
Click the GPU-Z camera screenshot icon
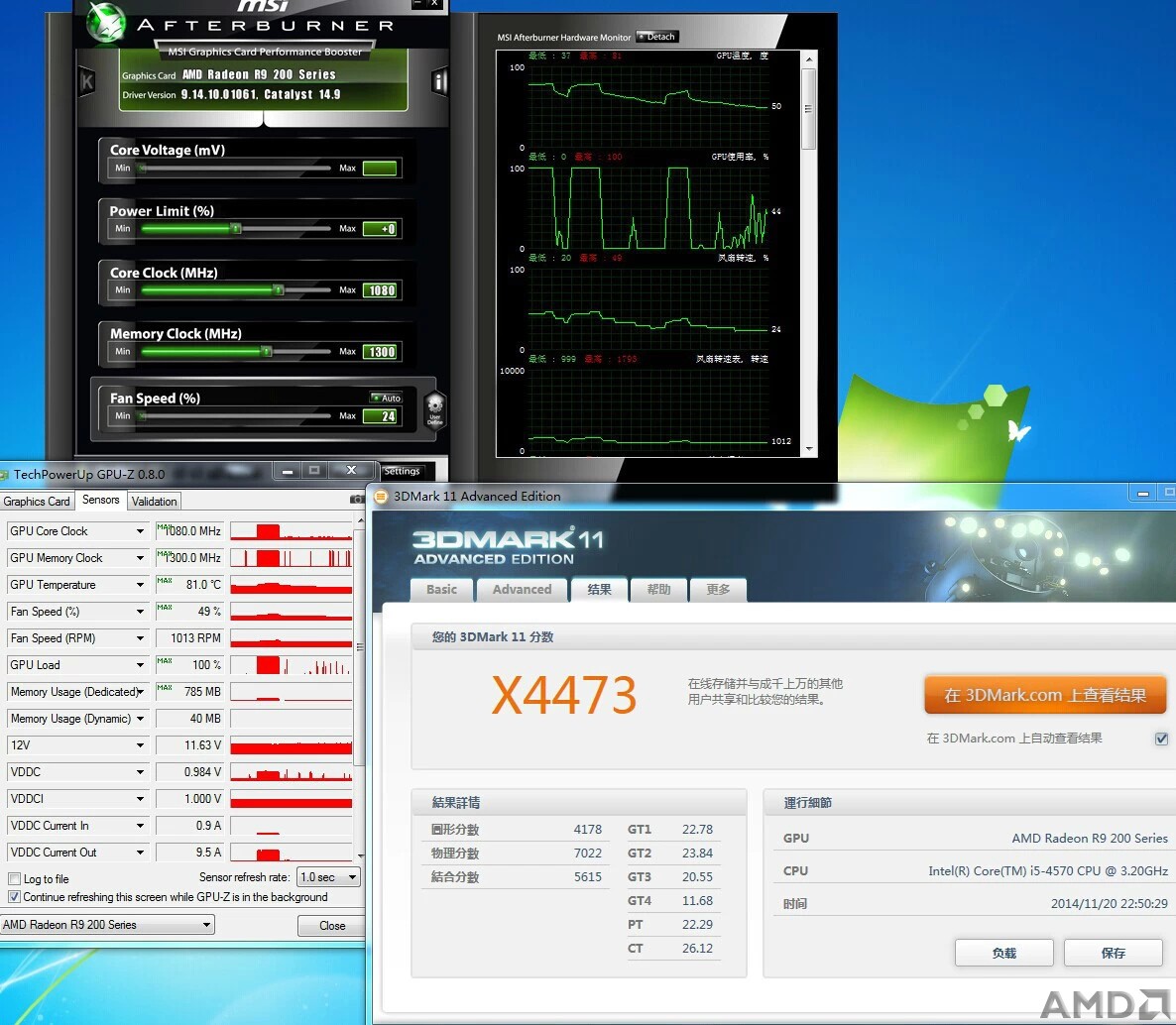pos(357,500)
